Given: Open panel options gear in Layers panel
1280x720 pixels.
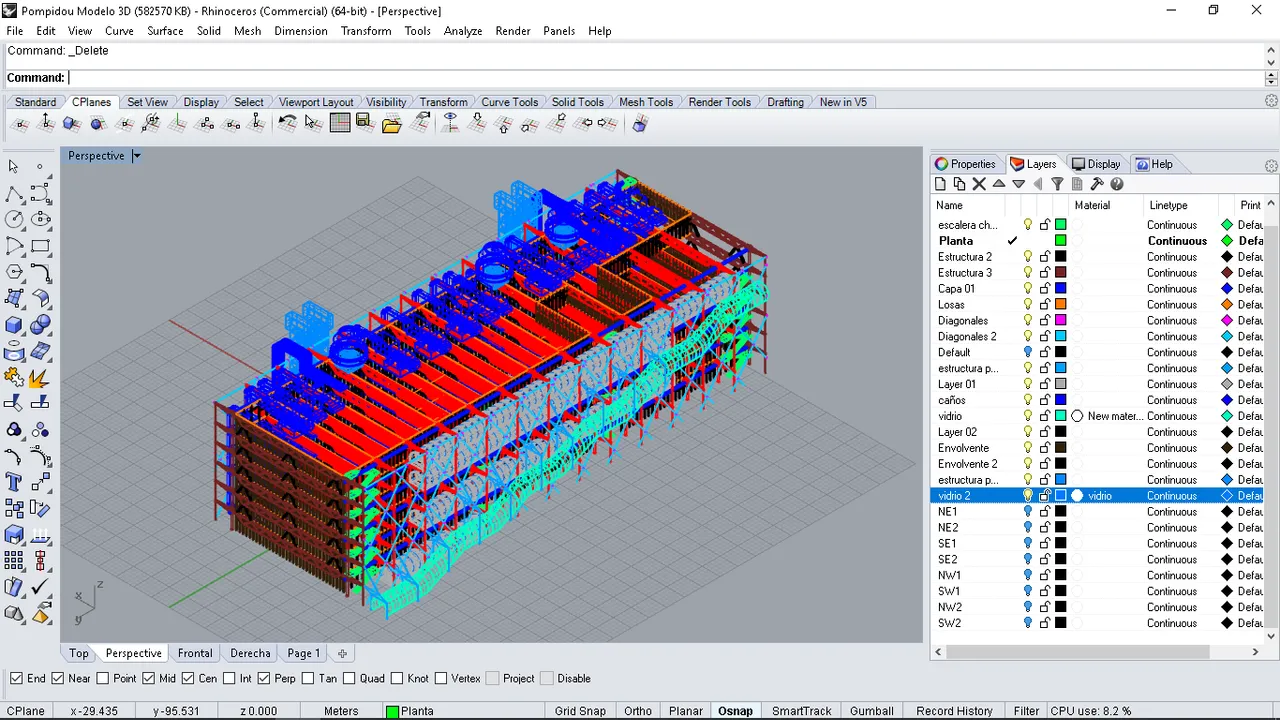Looking at the screenshot, I should [x=1271, y=165].
